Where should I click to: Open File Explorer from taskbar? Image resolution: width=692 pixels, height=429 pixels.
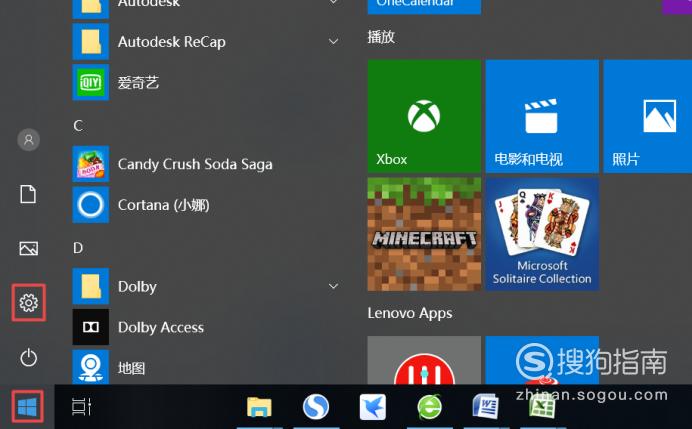pyautogui.click(x=259, y=407)
